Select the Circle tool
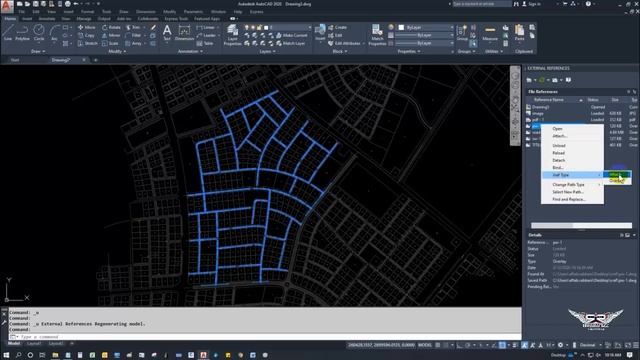The width and height of the screenshot is (640, 360). click(x=39, y=33)
